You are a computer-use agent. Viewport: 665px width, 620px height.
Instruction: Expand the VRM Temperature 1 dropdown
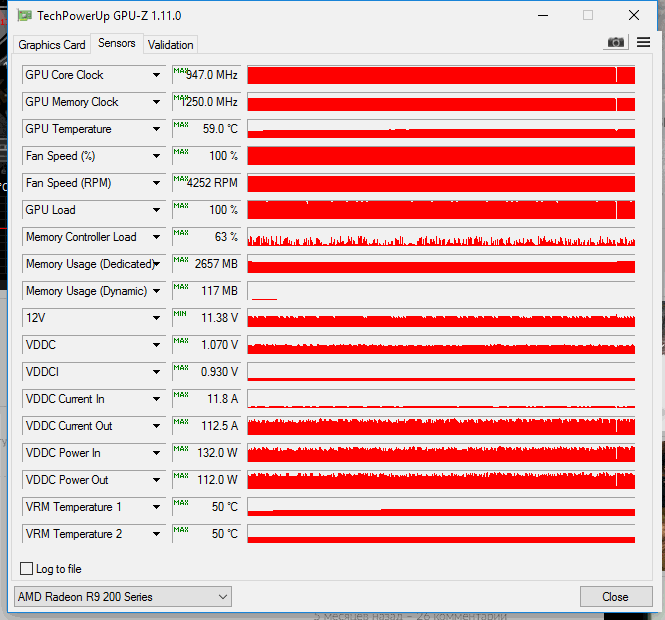pyautogui.click(x=156, y=507)
